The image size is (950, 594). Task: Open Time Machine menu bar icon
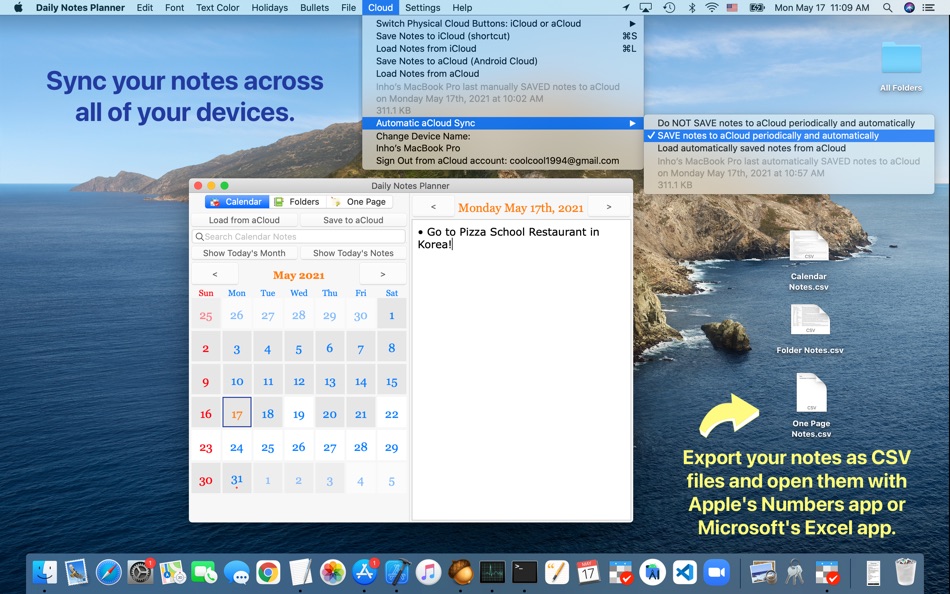pos(669,8)
